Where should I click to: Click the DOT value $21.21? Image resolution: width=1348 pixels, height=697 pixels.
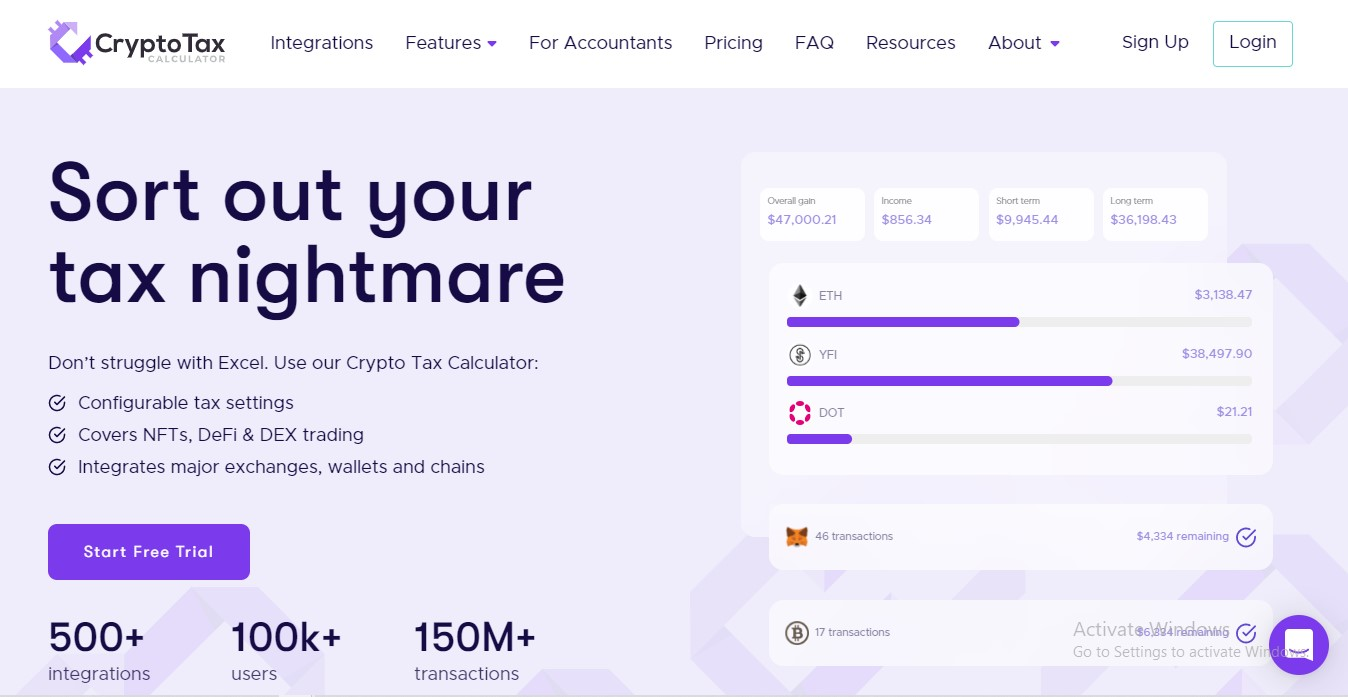(1234, 412)
